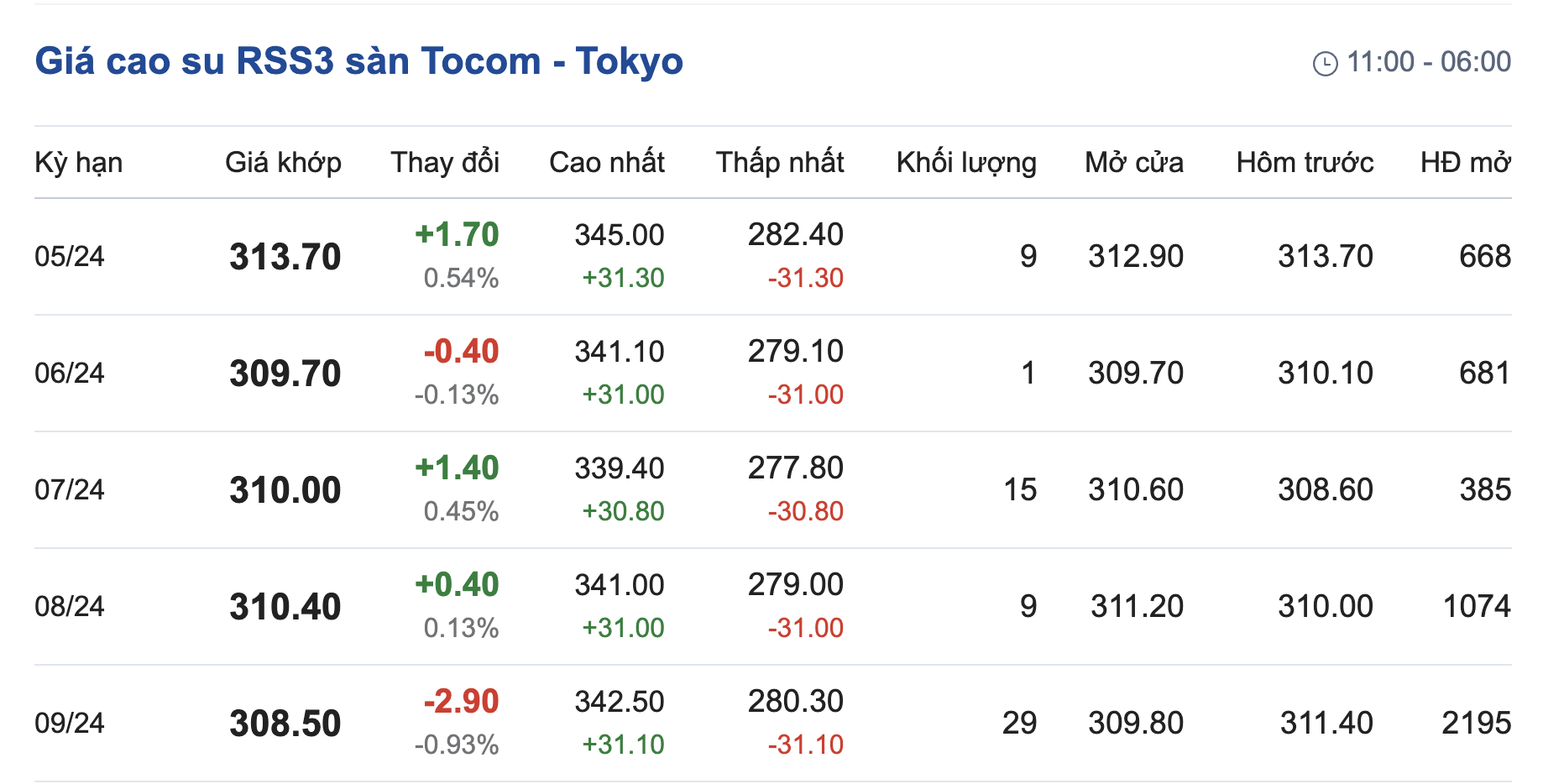Click the Cao nhất column header
The height and width of the screenshot is (784, 1543).
tap(606, 162)
